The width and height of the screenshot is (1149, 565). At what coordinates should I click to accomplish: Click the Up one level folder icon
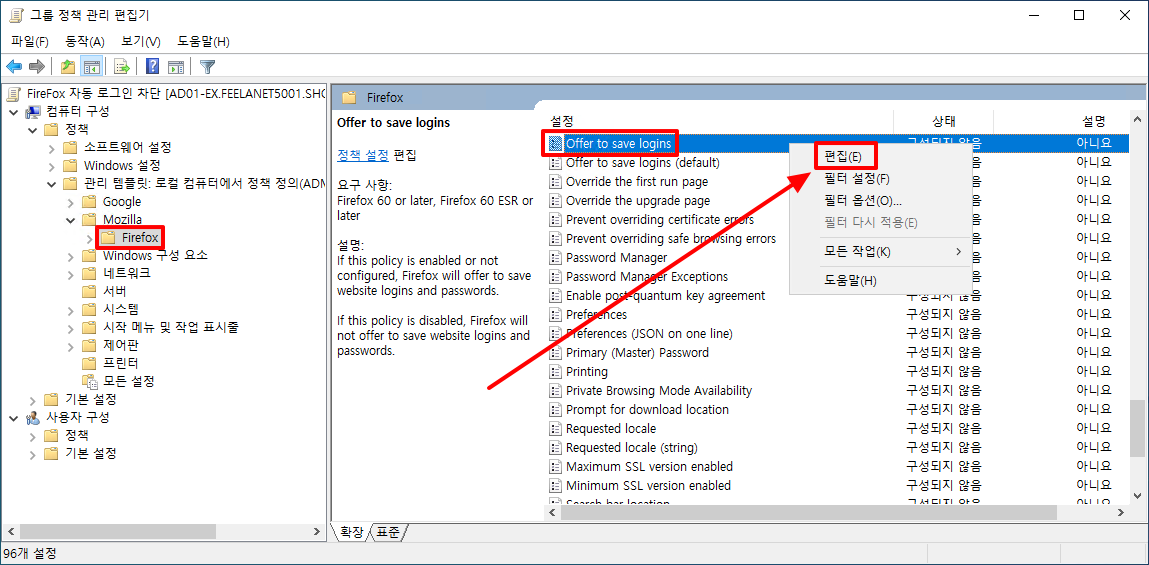pyautogui.click(x=68, y=67)
